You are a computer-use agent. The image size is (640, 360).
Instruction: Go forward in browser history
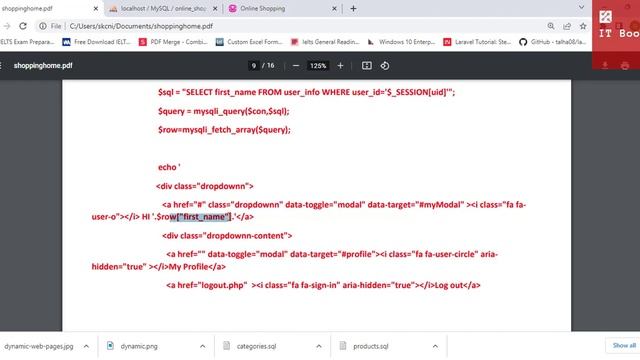[7, 26]
